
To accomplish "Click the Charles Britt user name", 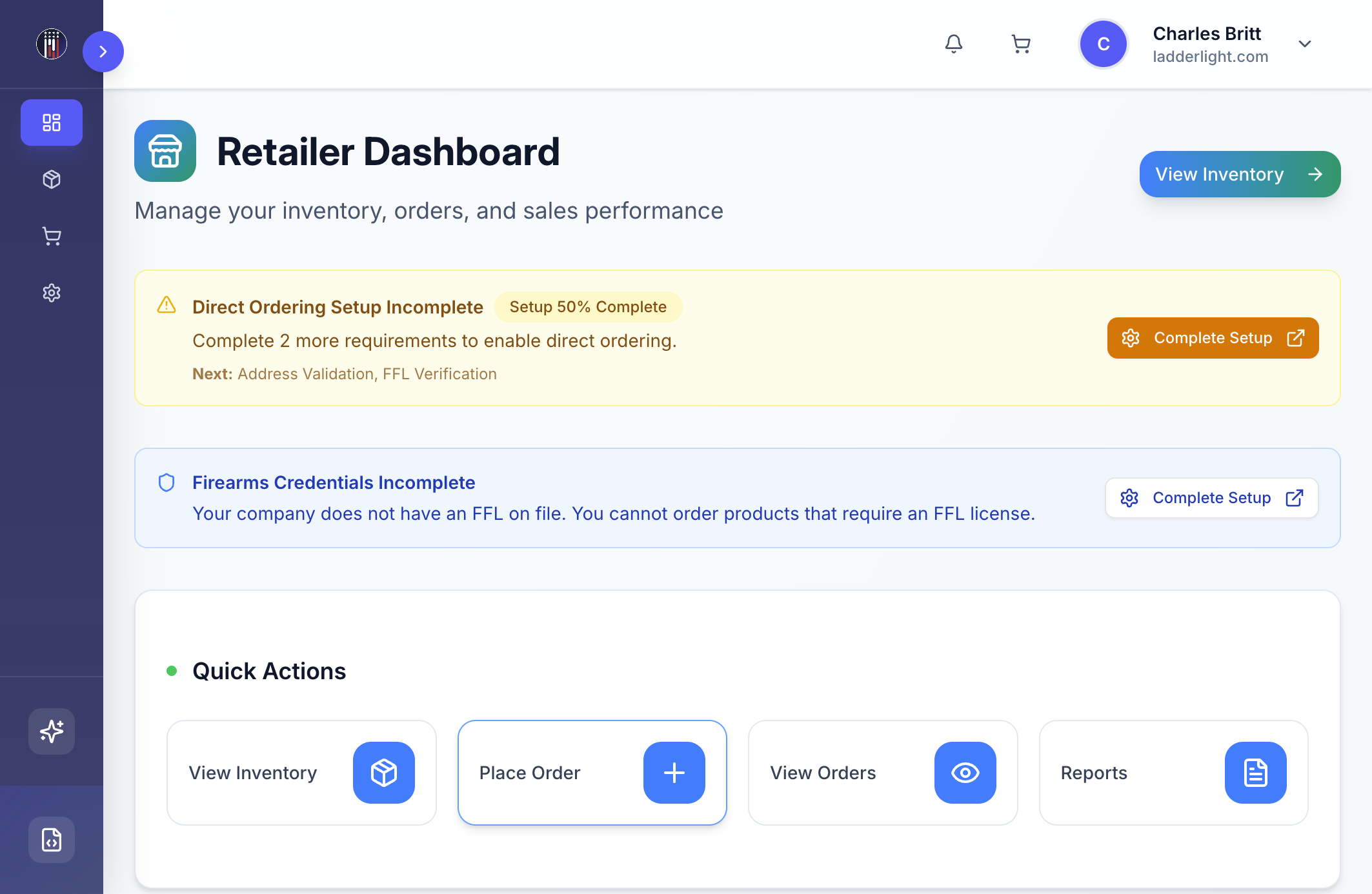I will click(x=1207, y=34).
